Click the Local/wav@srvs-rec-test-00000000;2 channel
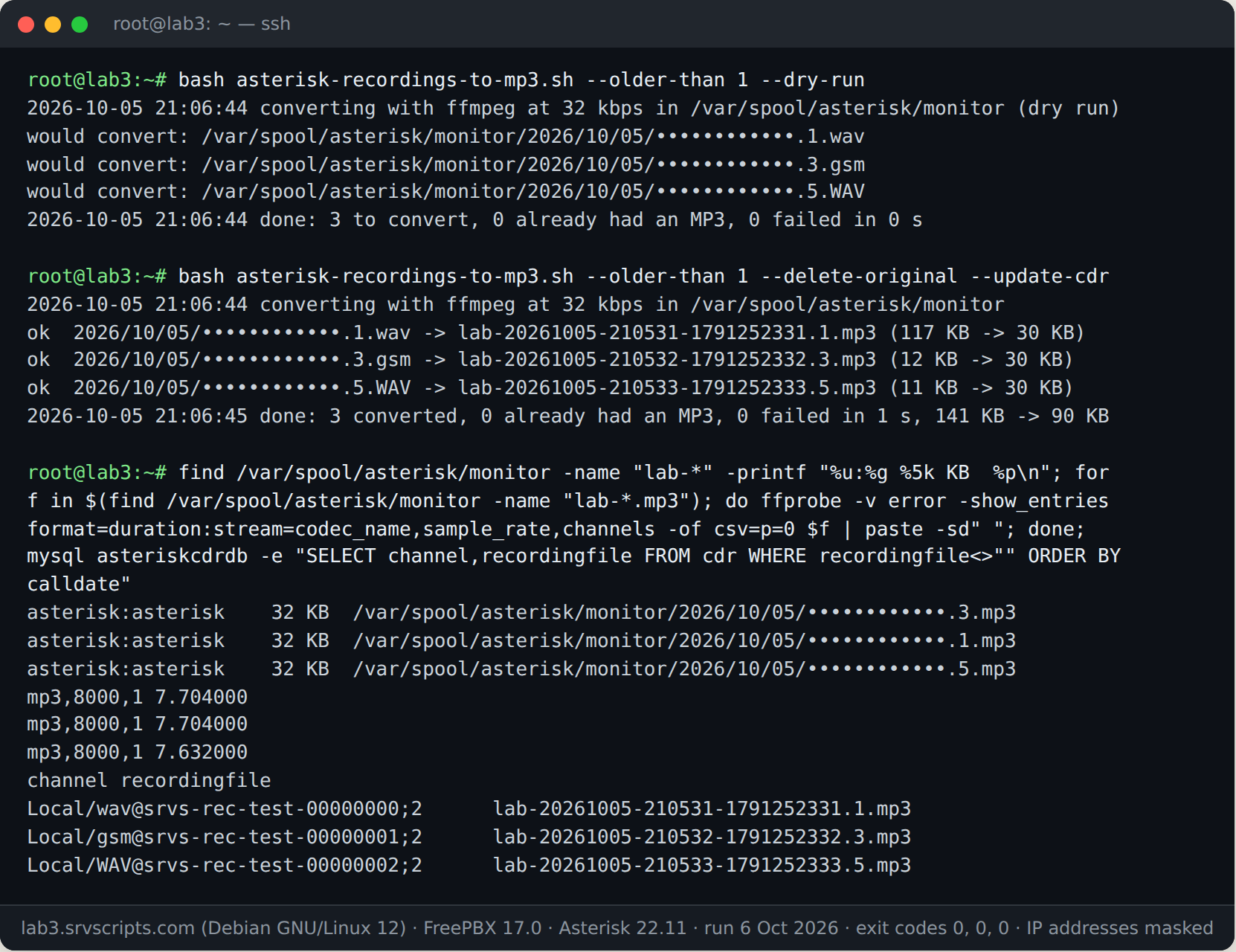 (x=225, y=808)
